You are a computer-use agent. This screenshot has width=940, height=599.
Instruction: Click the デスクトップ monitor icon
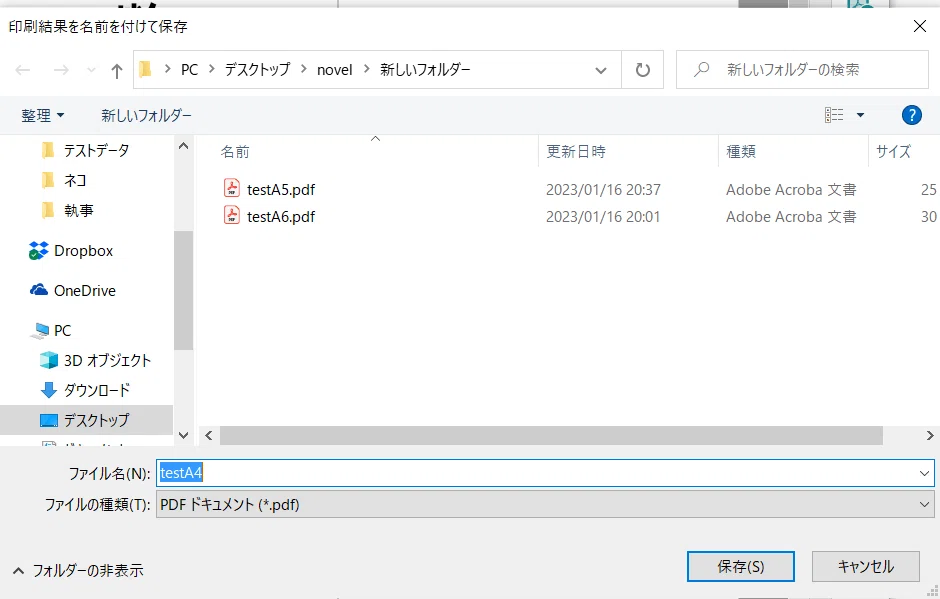pyautogui.click(x=49, y=420)
